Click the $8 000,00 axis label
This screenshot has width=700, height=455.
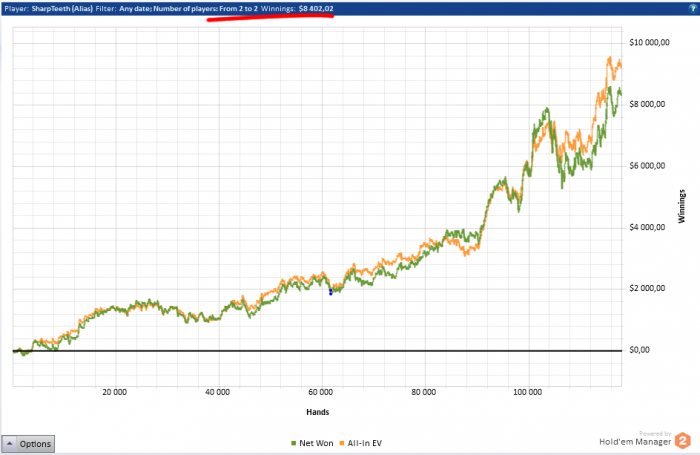tap(647, 104)
